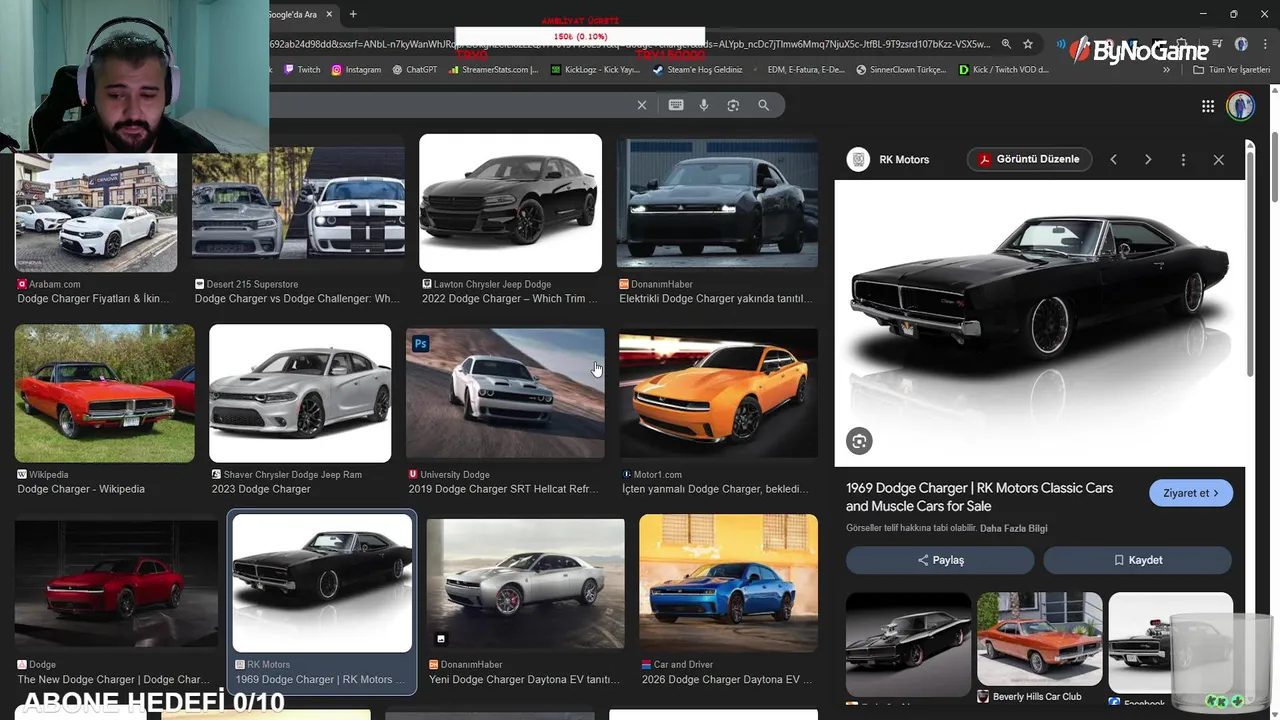Open the Google apps grid
This screenshot has width=1280, height=720.
pos(1208,106)
